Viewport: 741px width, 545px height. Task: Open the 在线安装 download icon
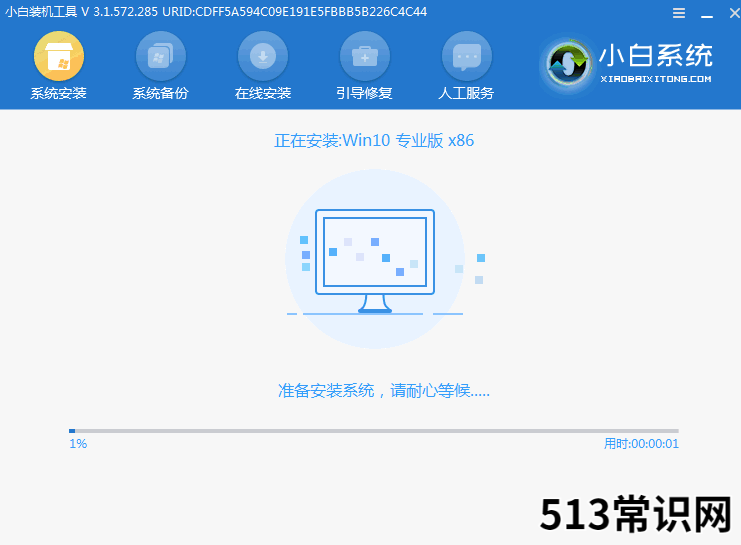coord(263,56)
